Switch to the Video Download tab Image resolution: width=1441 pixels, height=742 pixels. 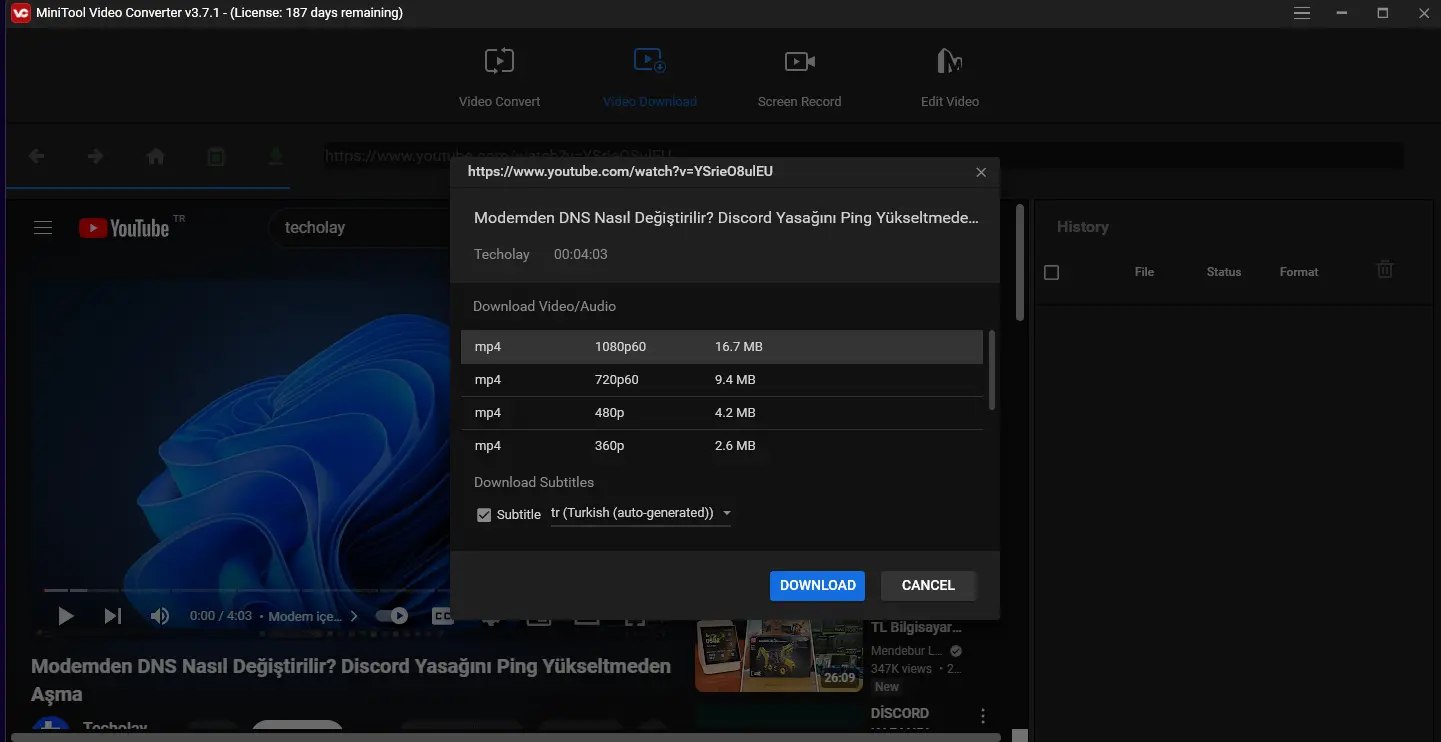(x=650, y=76)
